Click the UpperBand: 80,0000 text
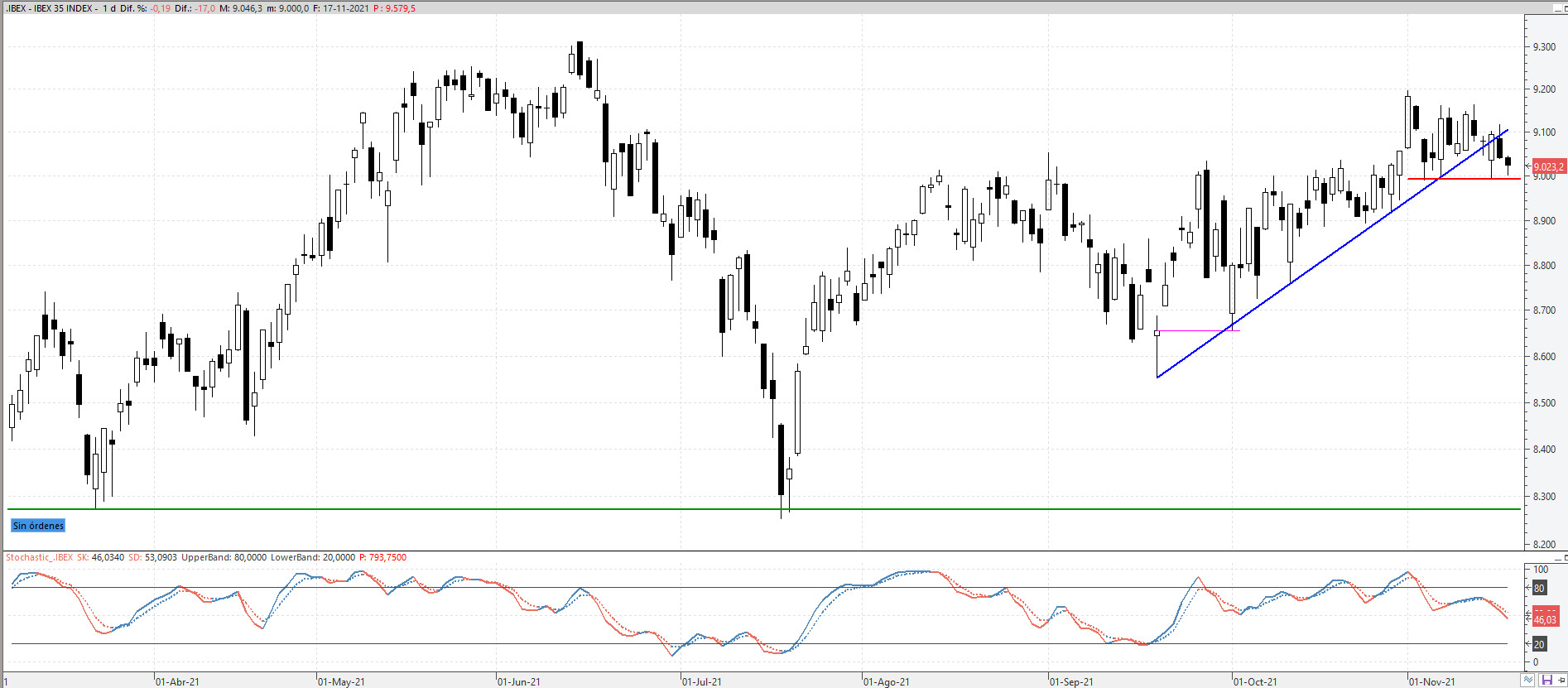The width and height of the screenshot is (1568, 688). point(224,557)
